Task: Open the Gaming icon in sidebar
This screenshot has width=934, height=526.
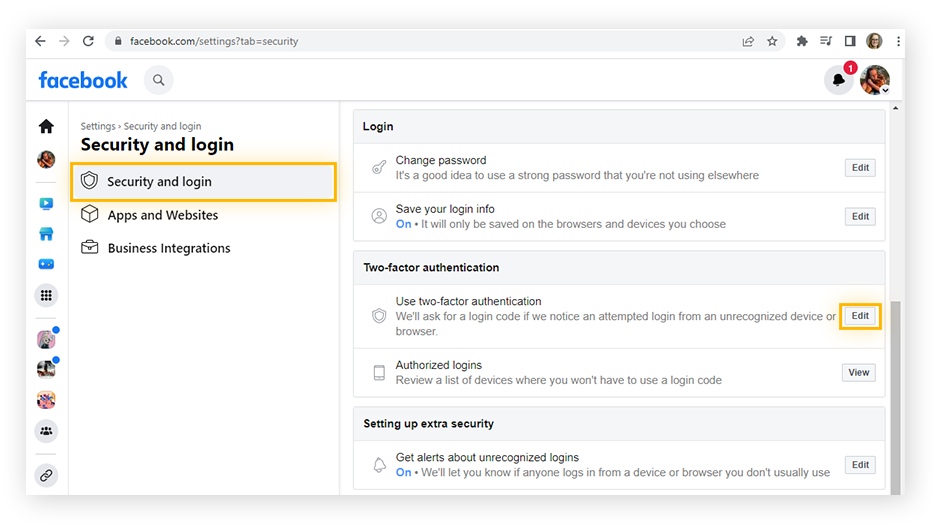Action: coord(46,264)
